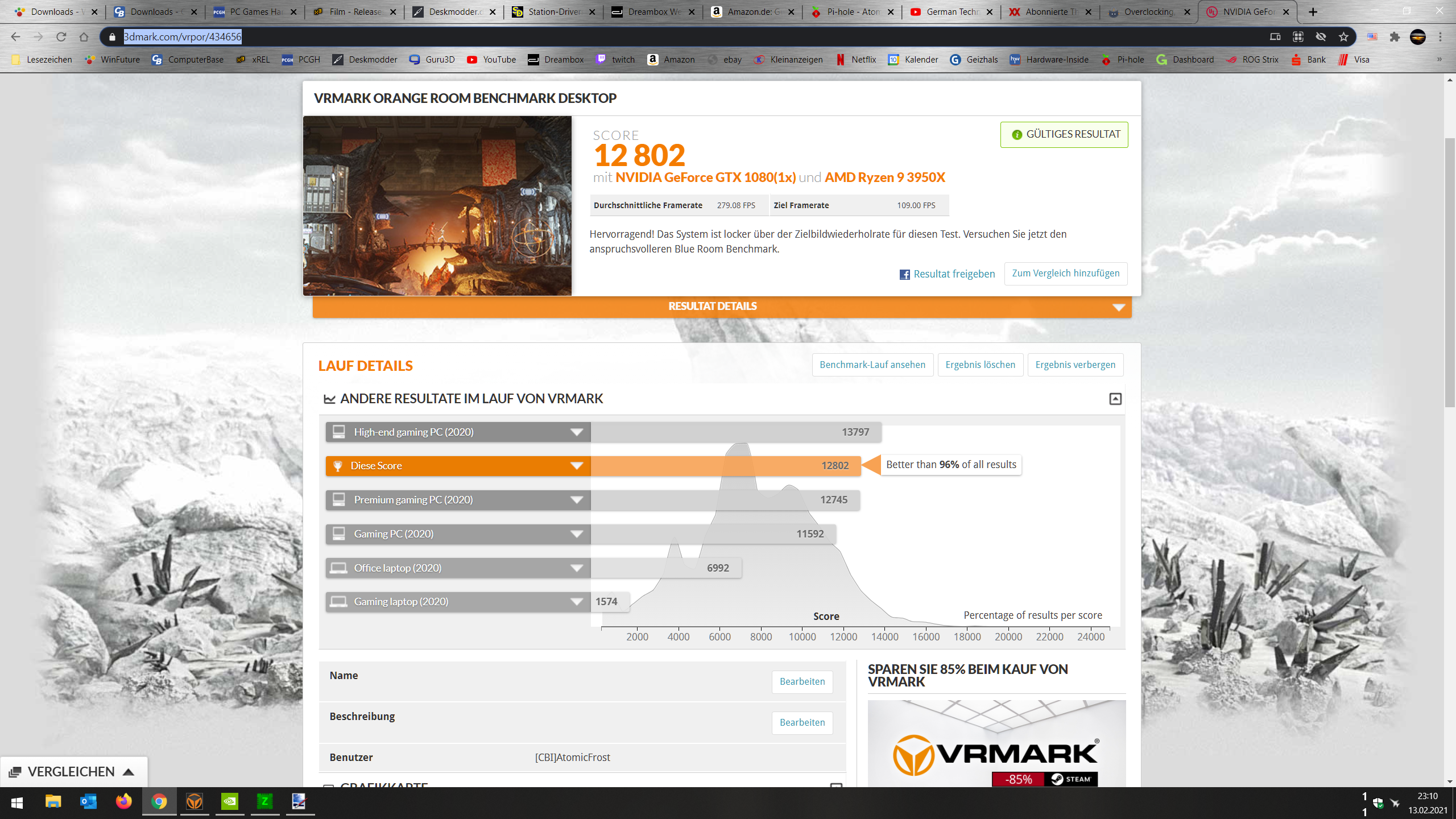Click the Resultat freigeben link
The image size is (1456, 819).
(954, 275)
